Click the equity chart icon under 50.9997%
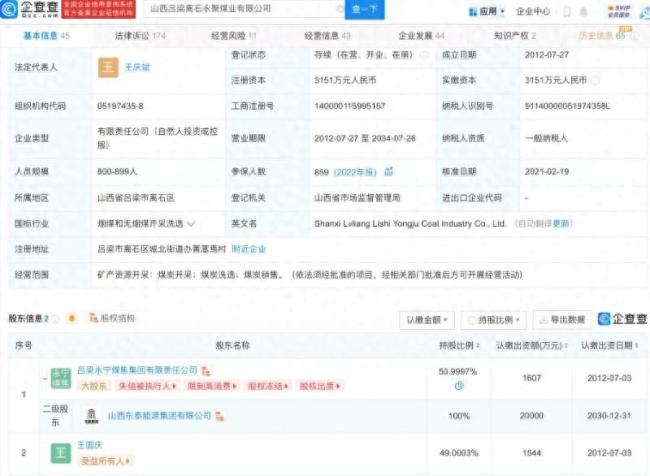This screenshot has width=650, height=476. click(x=459, y=385)
